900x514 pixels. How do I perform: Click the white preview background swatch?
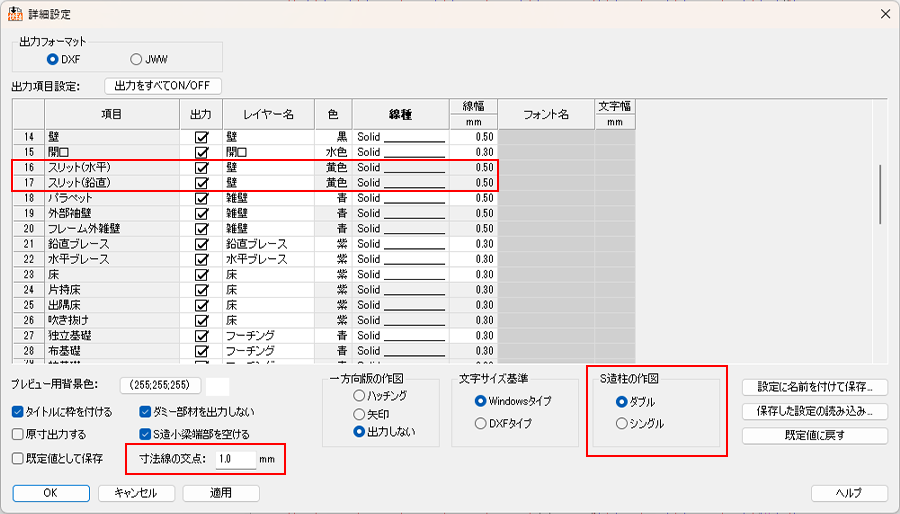[x=218, y=387]
